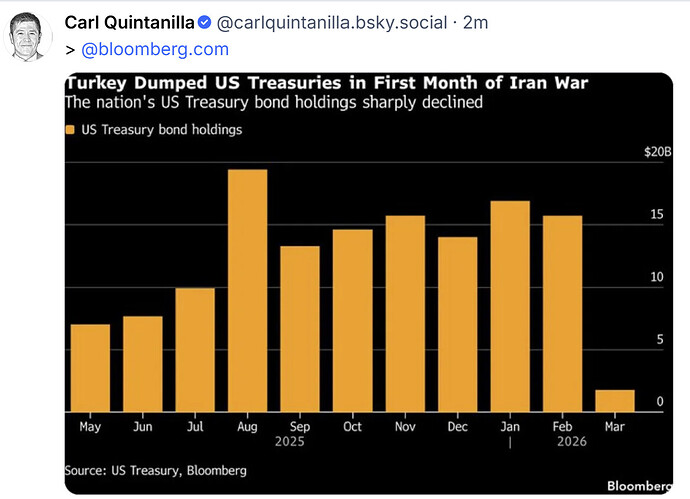The image size is (690, 499).
Task: Select the Jul bar in chart
Action: [195, 350]
